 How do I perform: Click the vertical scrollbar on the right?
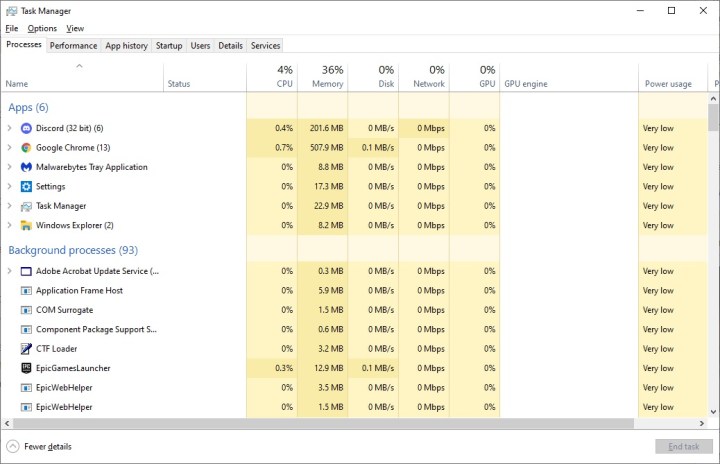(x=713, y=250)
